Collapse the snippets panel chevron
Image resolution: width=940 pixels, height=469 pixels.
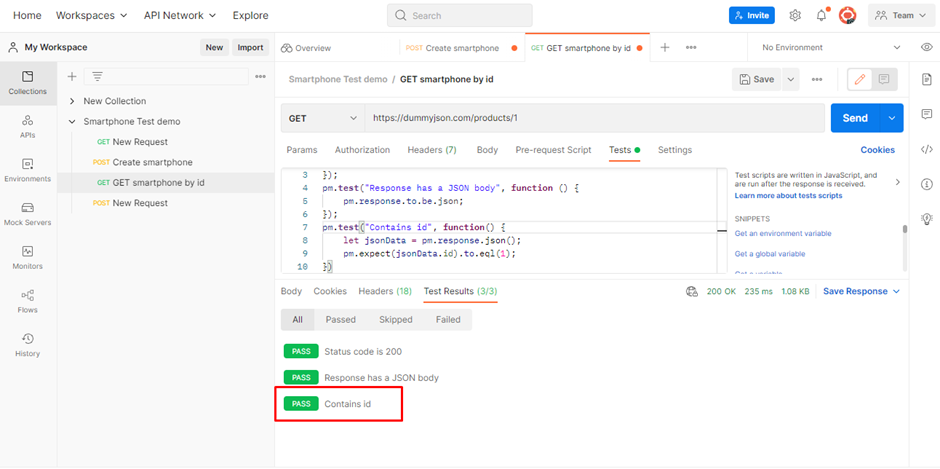tap(897, 182)
